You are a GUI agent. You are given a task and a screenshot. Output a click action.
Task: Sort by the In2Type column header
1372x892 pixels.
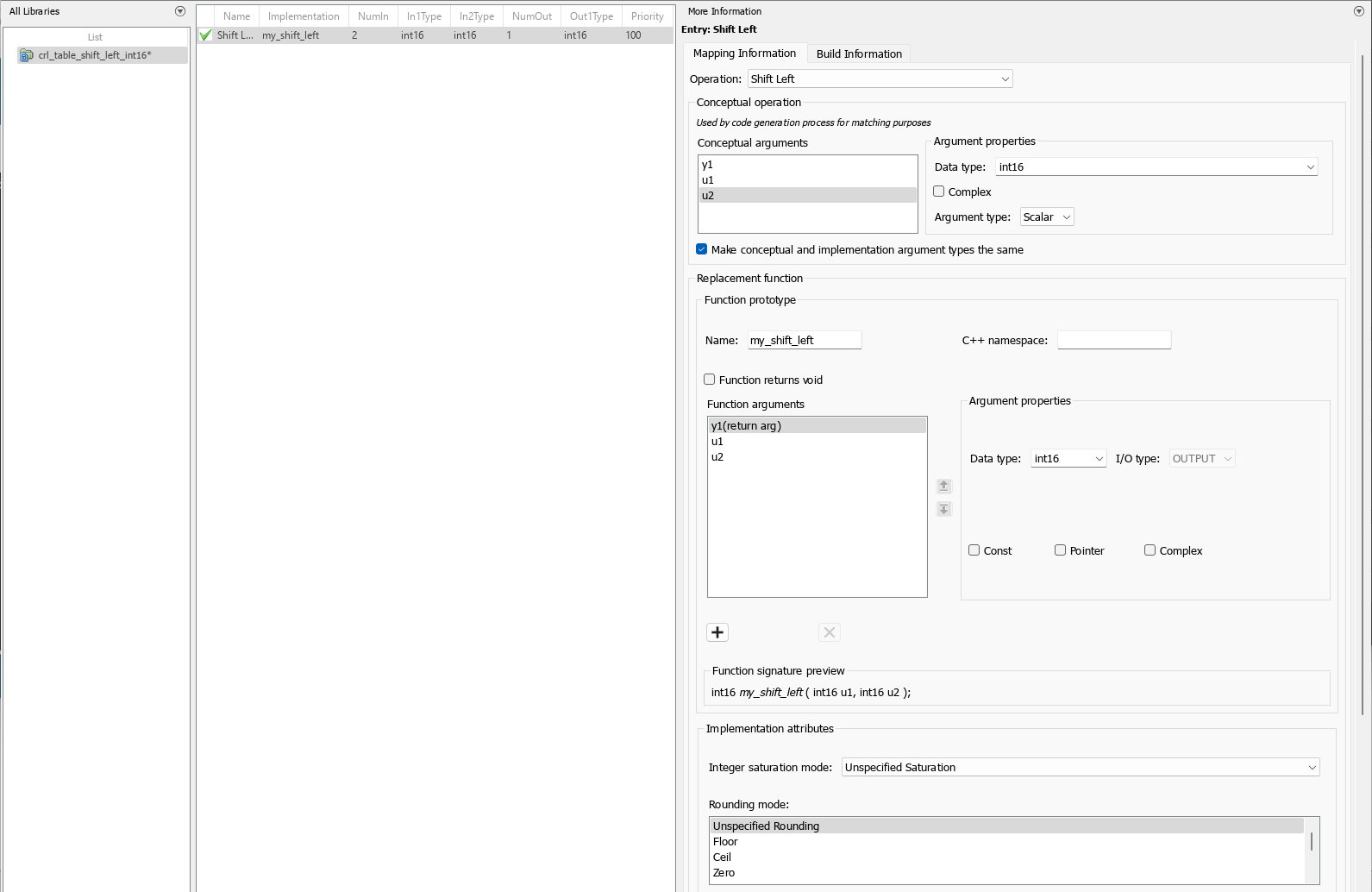coord(477,16)
